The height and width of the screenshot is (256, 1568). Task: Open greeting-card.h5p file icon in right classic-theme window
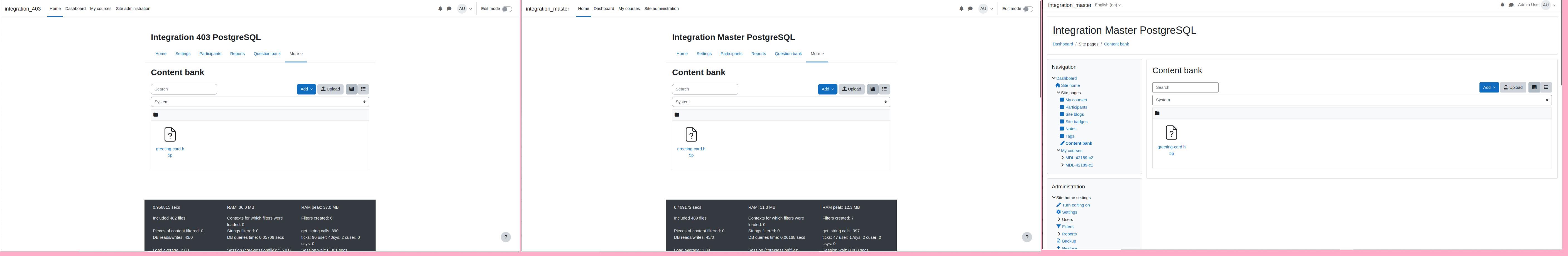pos(1171,132)
